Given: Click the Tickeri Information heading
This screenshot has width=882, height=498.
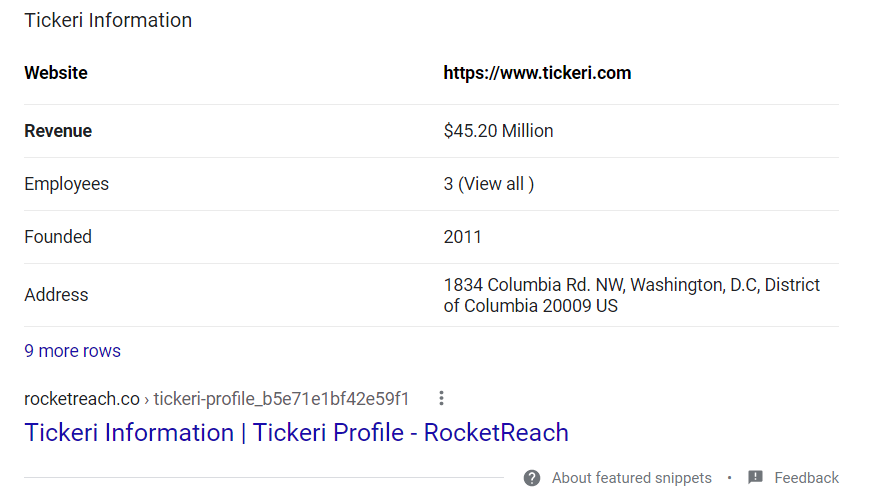Looking at the screenshot, I should tap(108, 20).
